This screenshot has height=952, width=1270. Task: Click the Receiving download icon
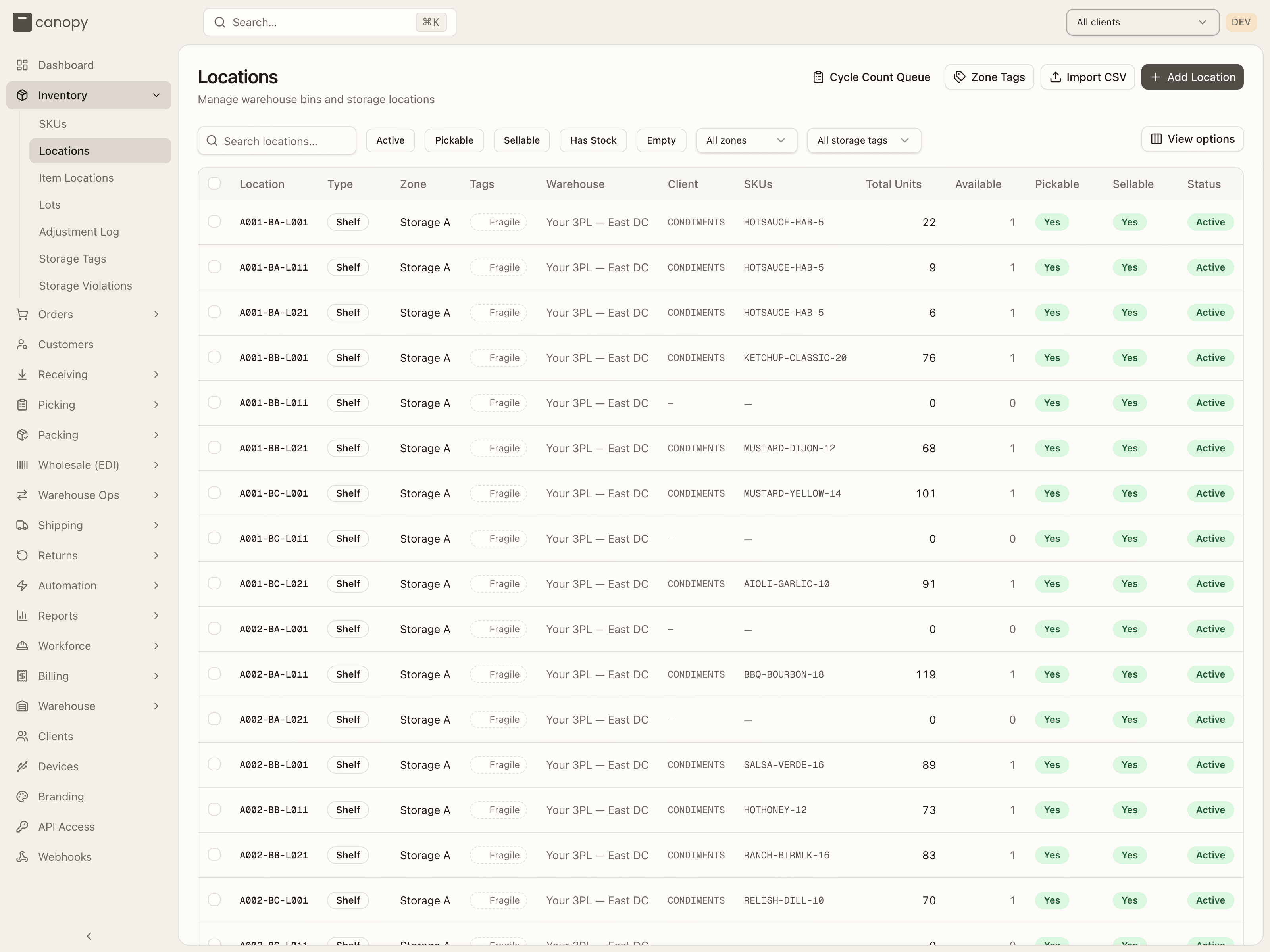pos(22,374)
